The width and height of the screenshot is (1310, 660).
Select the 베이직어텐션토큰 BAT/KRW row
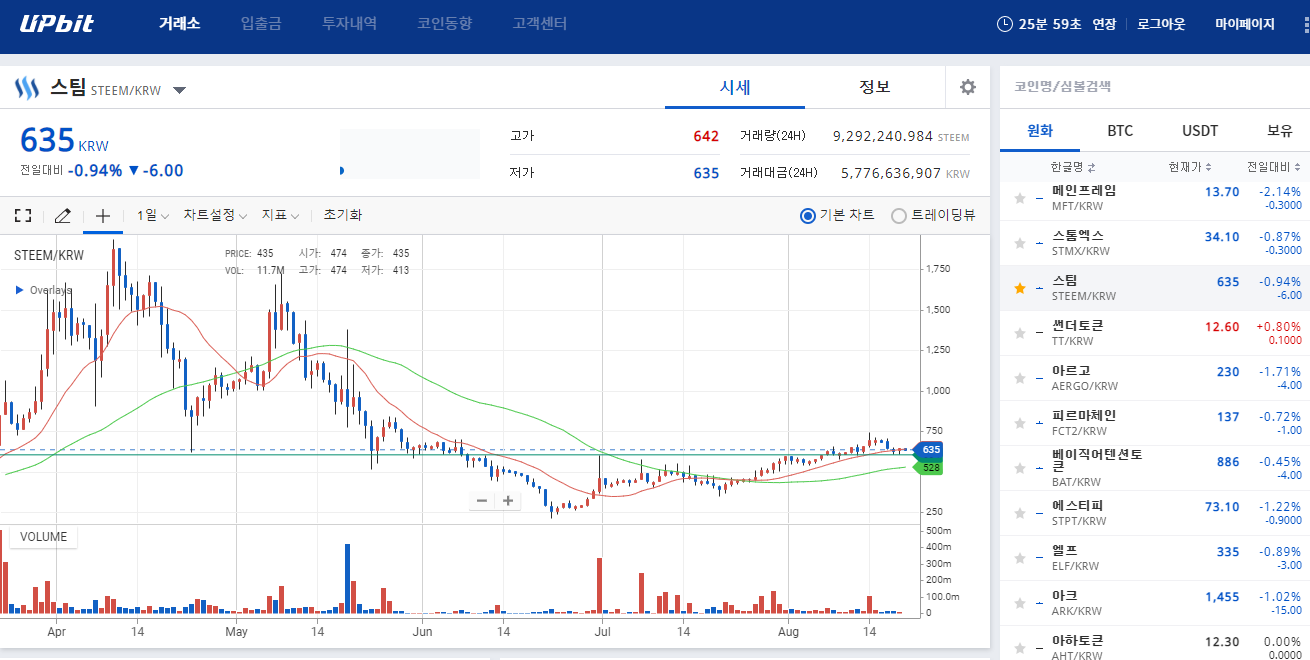tap(1155, 468)
